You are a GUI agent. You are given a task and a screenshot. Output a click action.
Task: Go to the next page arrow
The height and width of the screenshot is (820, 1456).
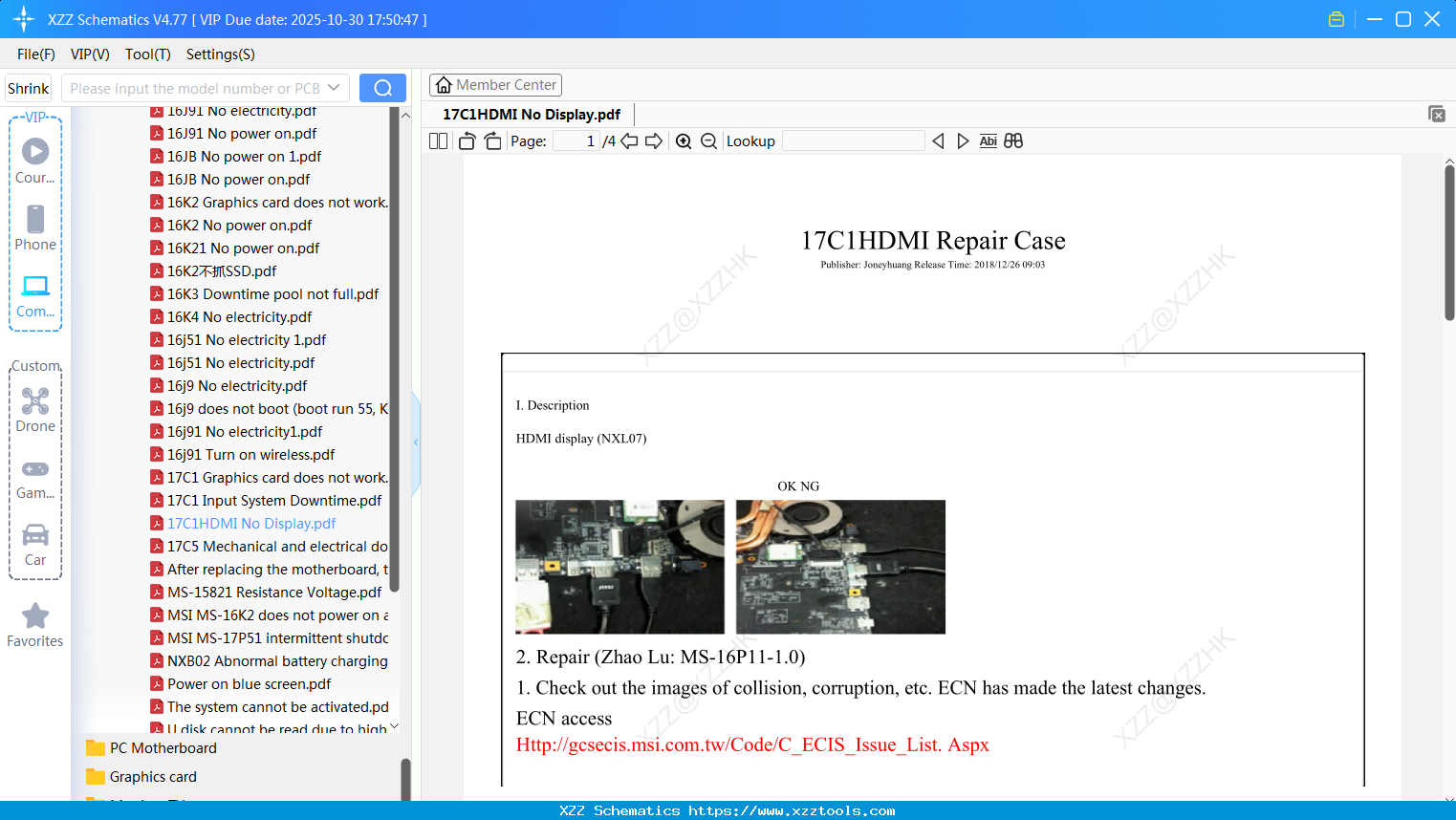654,141
